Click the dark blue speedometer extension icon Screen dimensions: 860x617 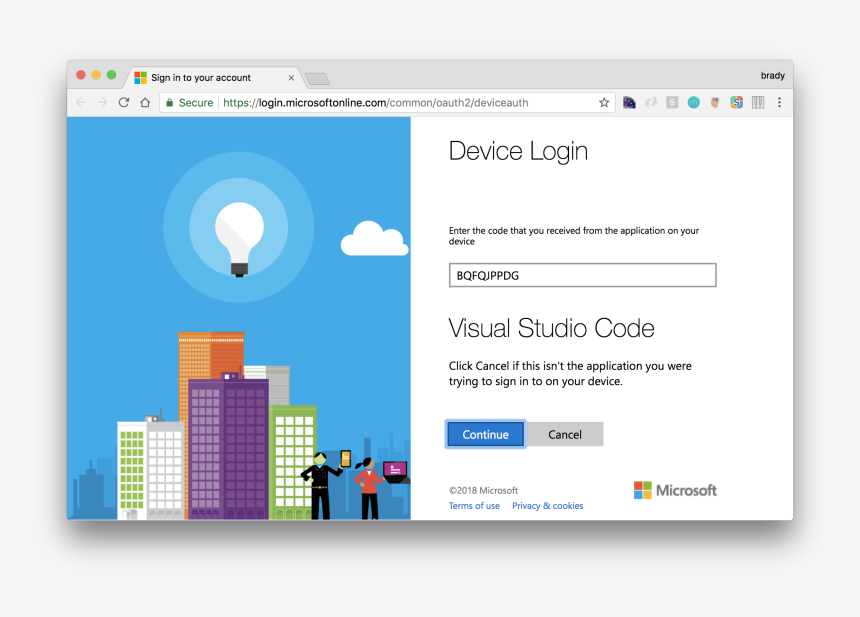629,102
